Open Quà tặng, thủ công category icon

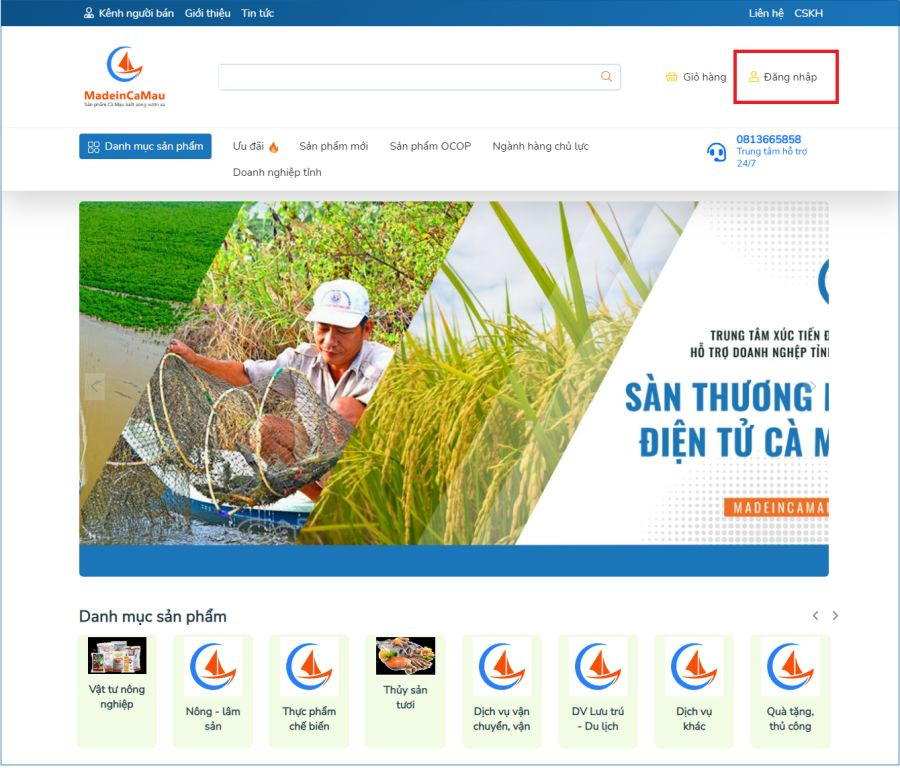(x=790, y=667)
